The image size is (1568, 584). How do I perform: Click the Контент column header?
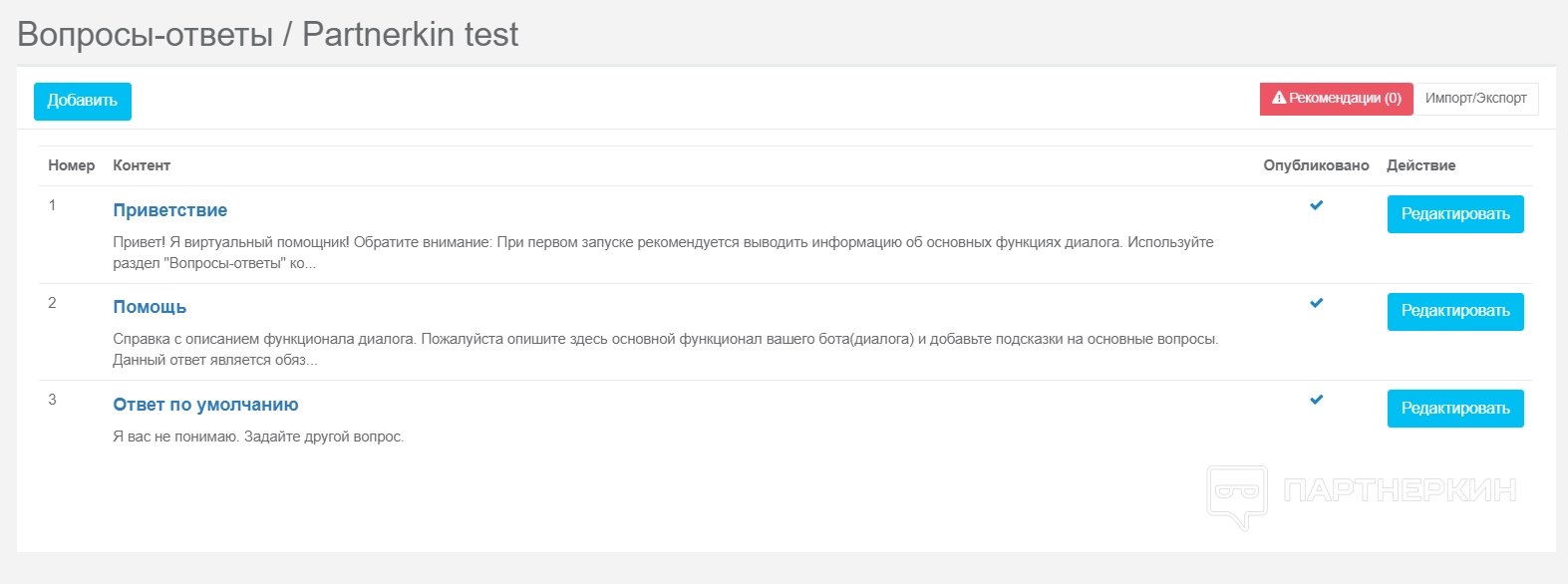(x=142, y=165)
